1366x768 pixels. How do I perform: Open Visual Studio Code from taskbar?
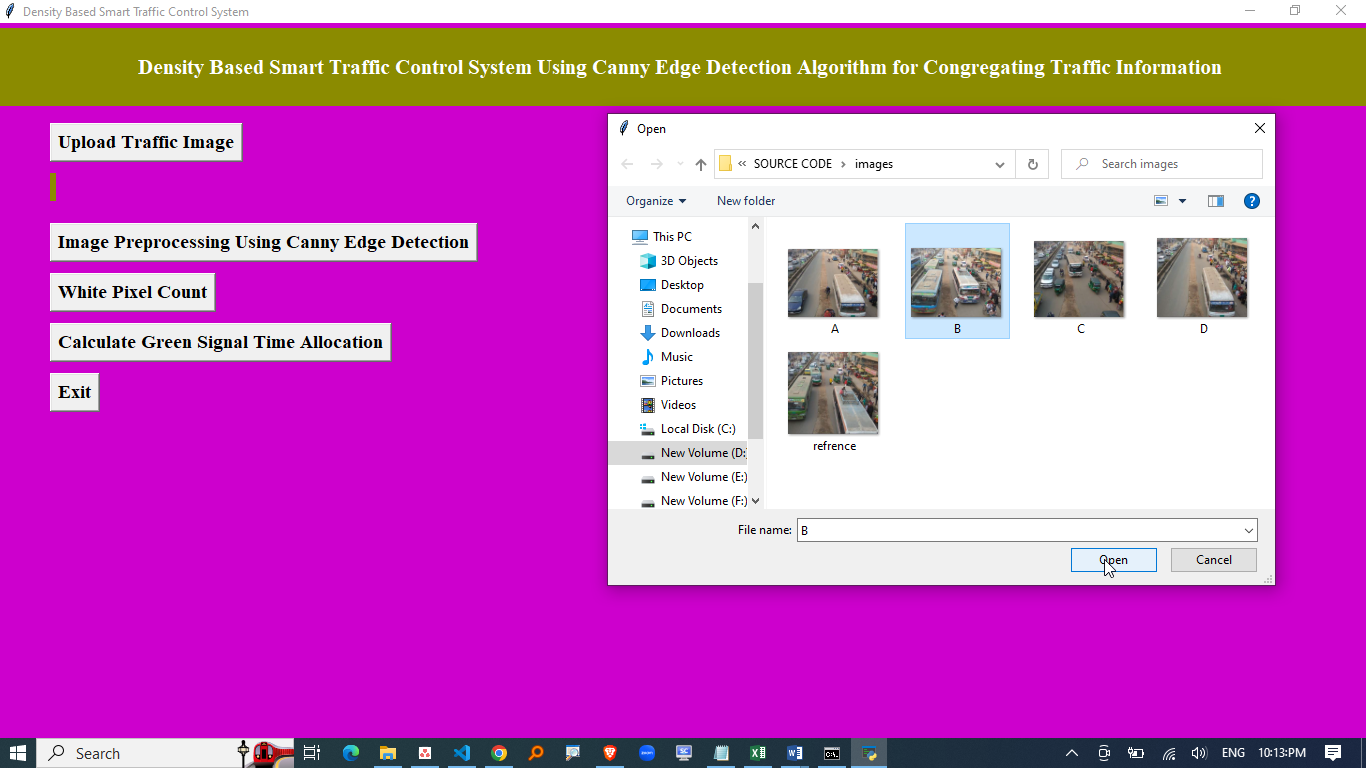461,753
